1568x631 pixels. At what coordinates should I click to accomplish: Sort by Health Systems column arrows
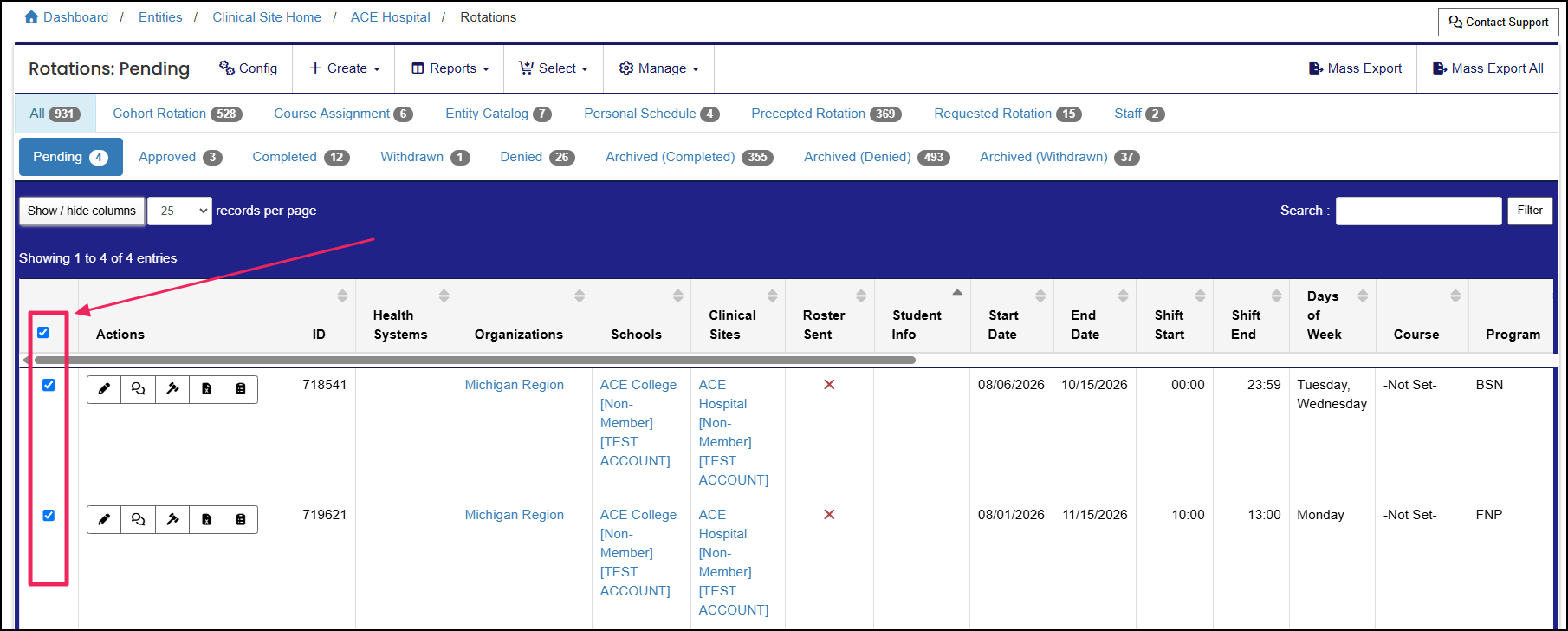(x=444, y=296)
